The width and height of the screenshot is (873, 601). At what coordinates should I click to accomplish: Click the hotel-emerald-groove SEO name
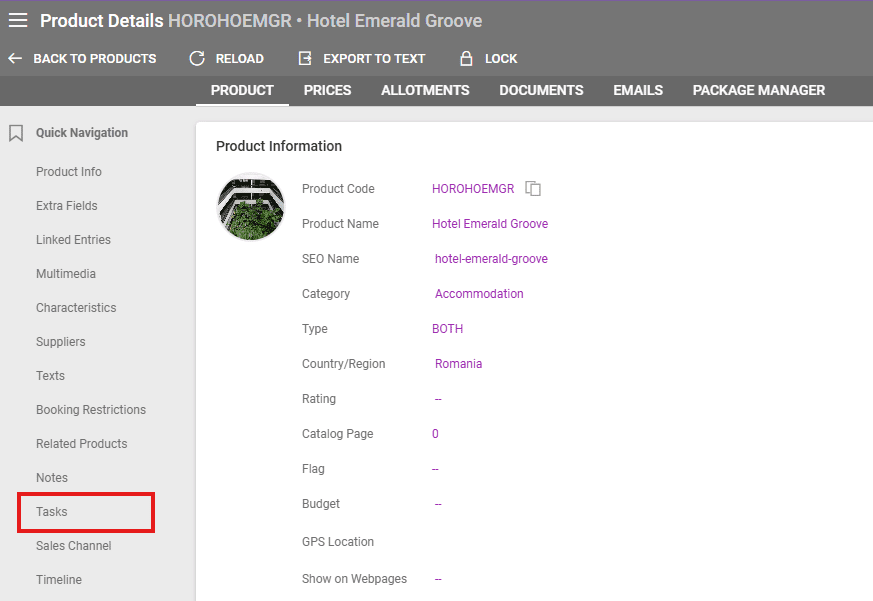coord(491,259)
